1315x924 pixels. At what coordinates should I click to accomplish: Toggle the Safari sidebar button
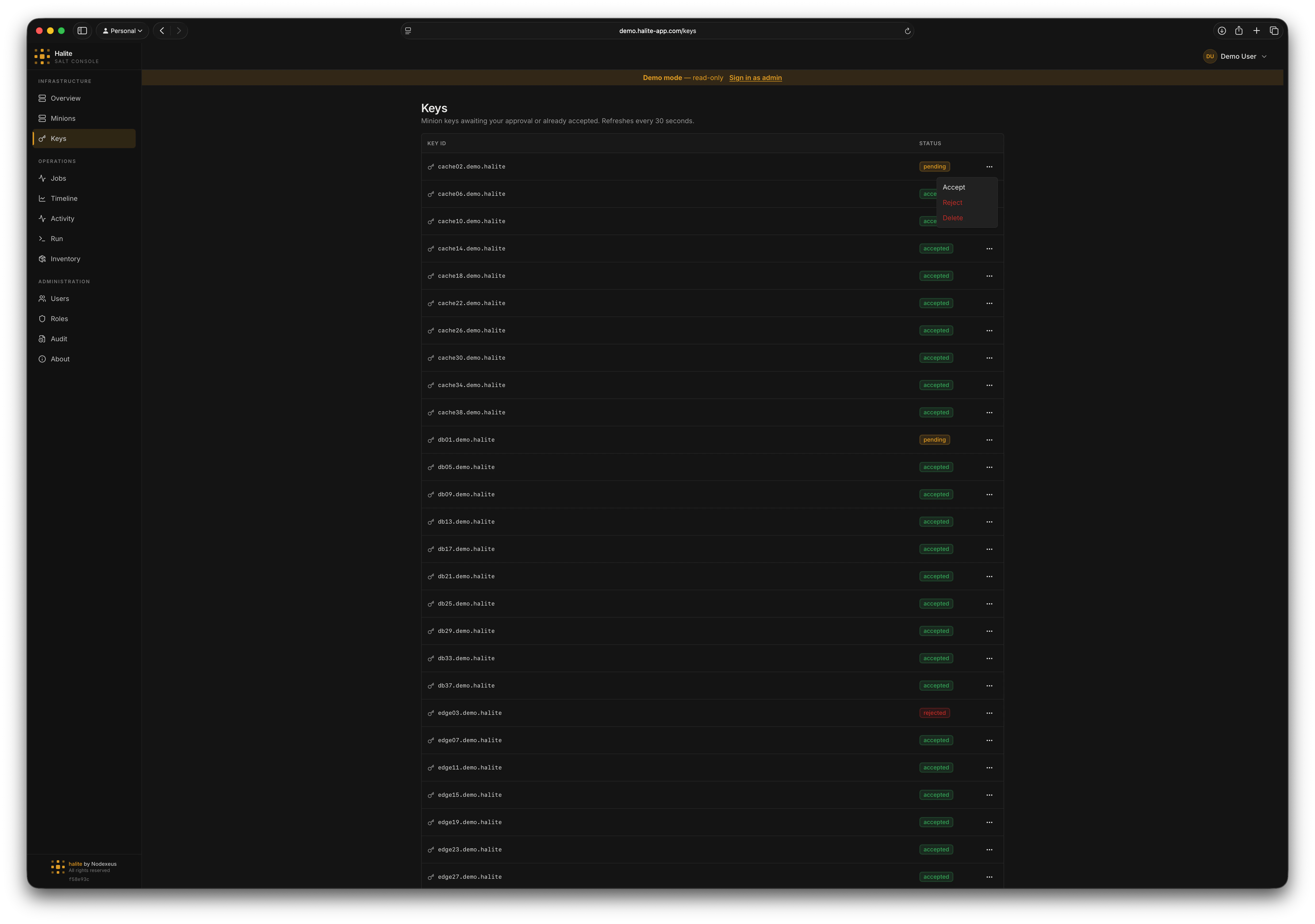pyautogui.click(x=82, y=31)
